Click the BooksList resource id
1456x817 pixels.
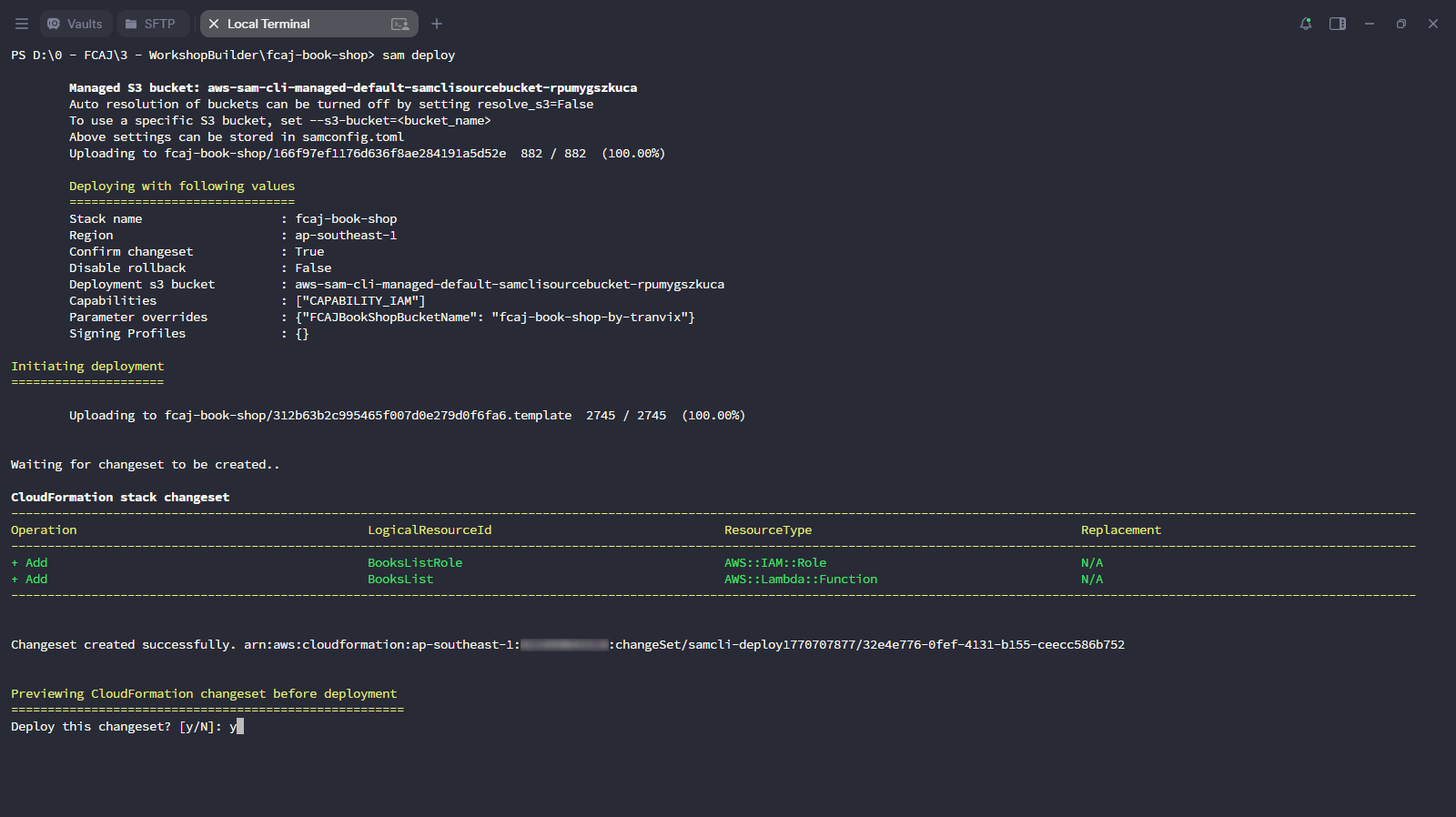[x=400, y=580]
